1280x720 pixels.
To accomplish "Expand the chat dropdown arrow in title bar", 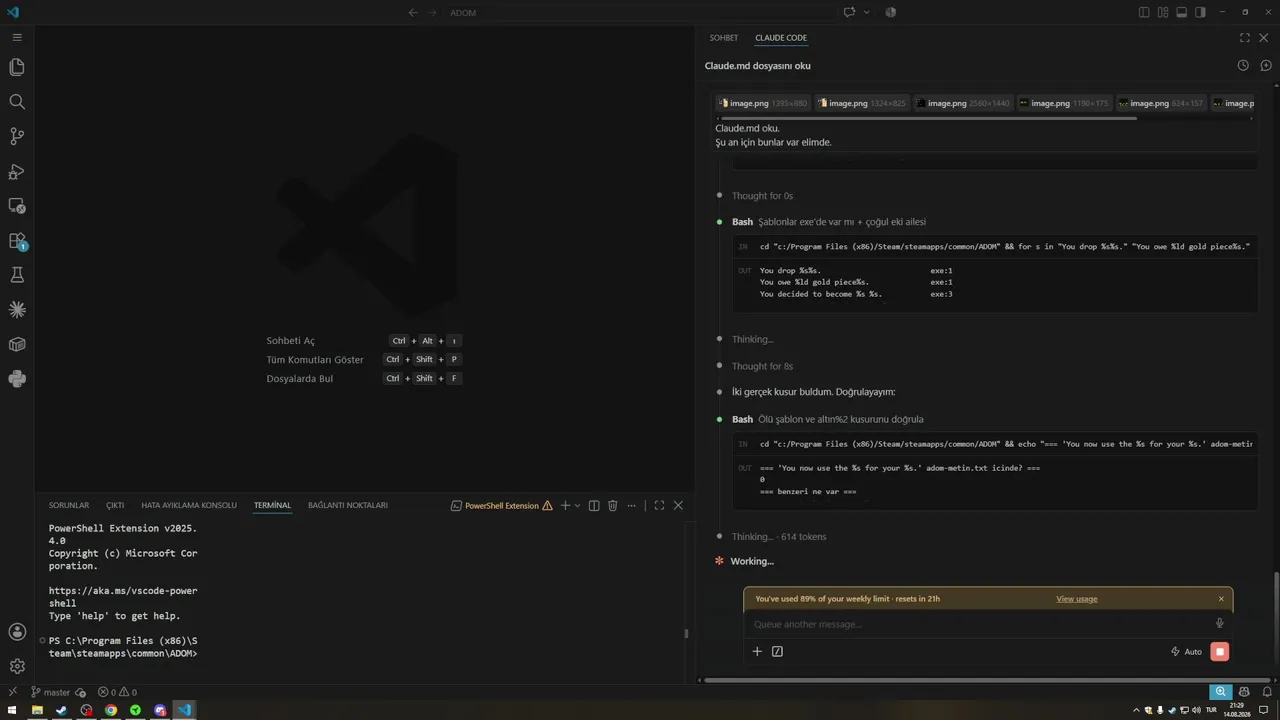I will click(x=866, y=12).
